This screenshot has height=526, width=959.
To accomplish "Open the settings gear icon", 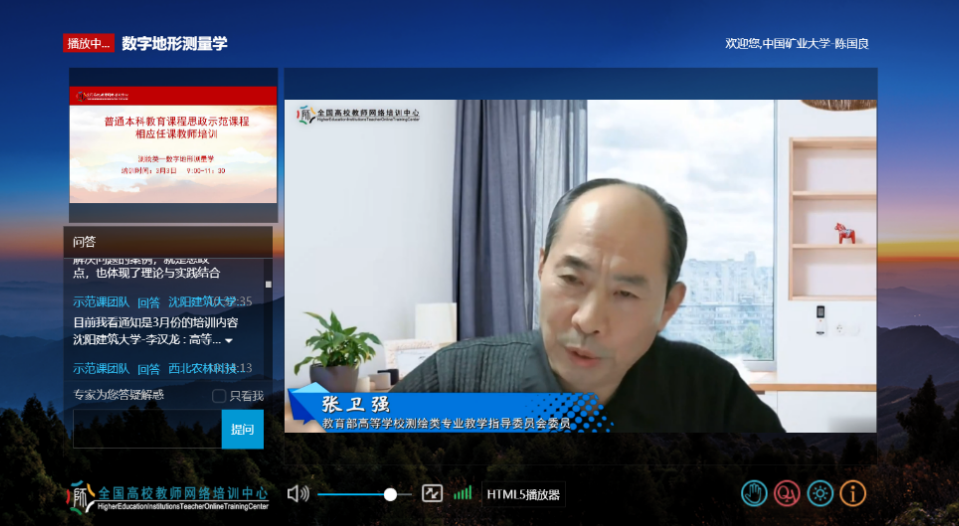I will [x=820, y=493].
